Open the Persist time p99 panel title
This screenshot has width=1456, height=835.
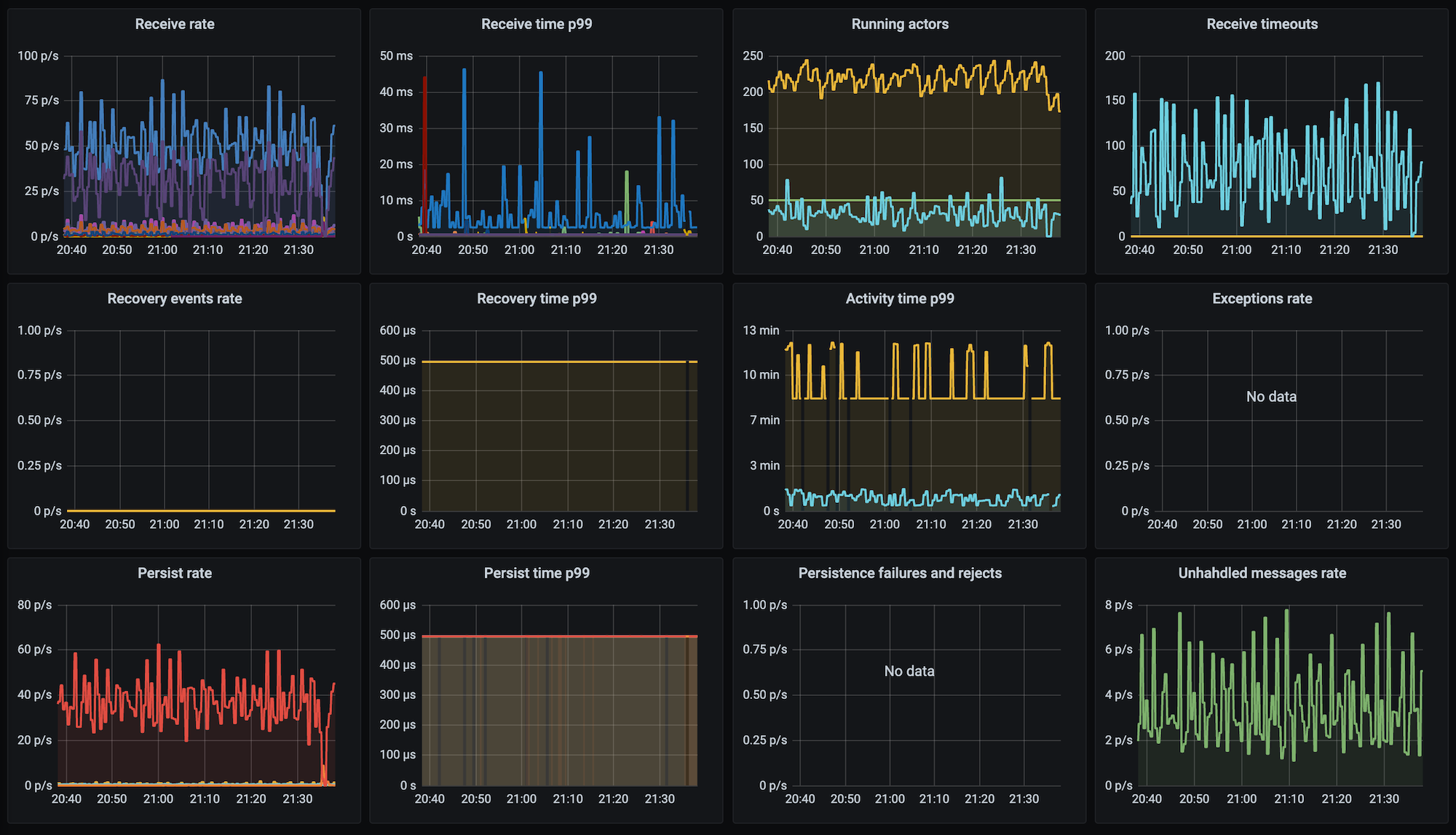(x=537, y=573)
